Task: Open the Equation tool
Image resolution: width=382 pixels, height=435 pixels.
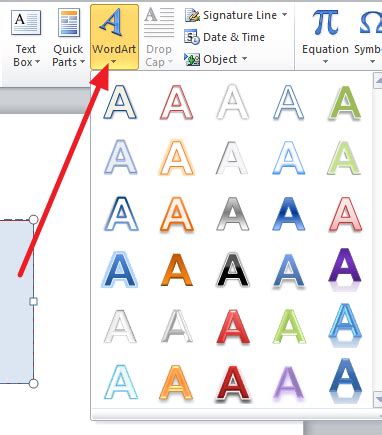Action: click(x=325, y=37)
